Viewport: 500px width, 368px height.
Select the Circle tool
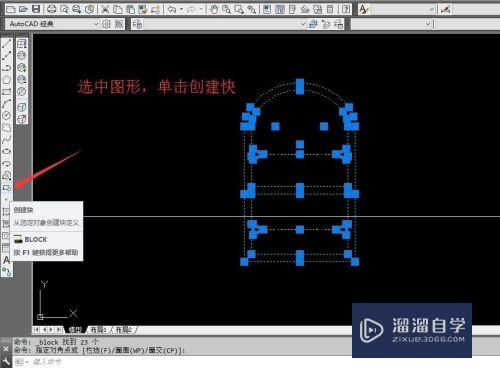7,116
